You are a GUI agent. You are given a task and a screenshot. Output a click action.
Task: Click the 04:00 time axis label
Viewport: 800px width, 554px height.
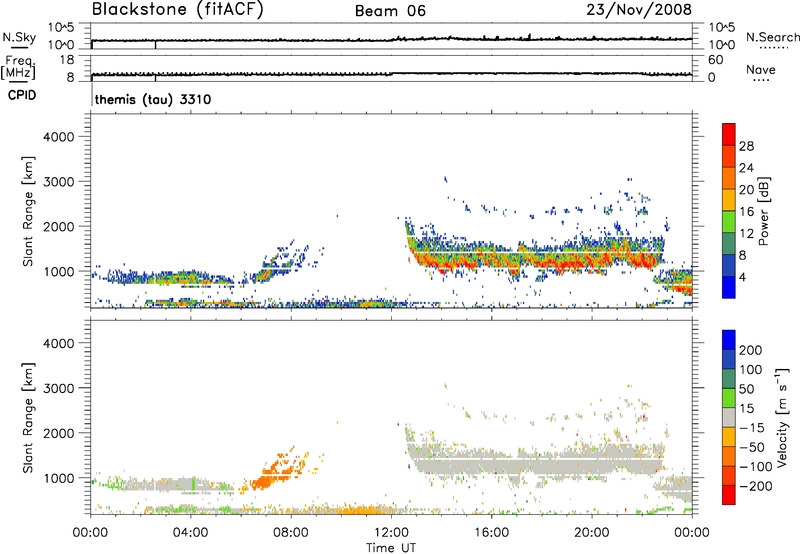tap(190, 533)
